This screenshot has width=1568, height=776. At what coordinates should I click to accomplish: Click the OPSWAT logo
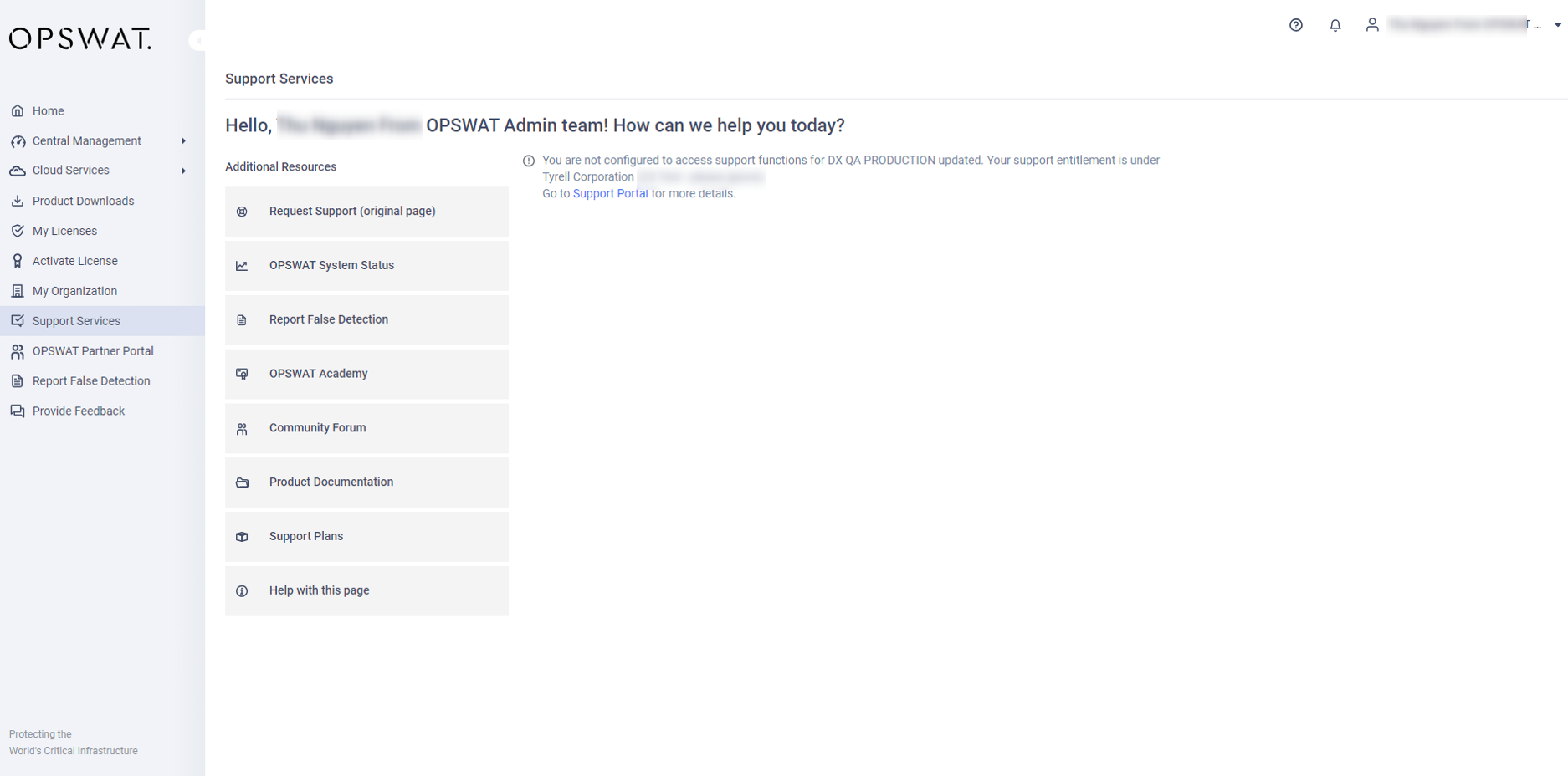pos(80,38)
